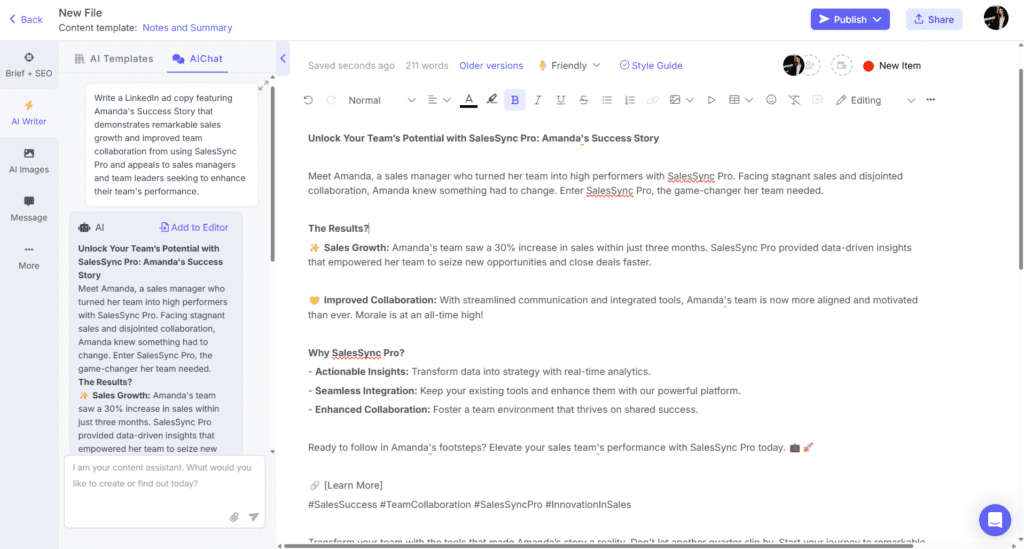1024x549 pixels.
Task: Open the Style Guide
Action: [650, 65]
